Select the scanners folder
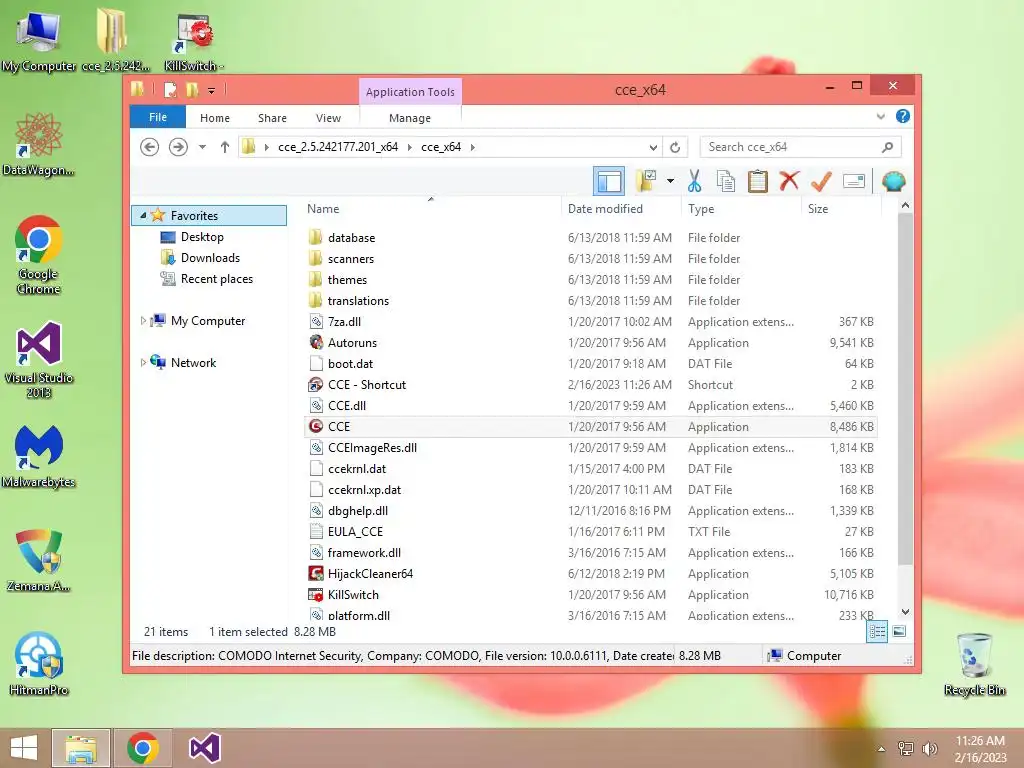The image size is (1024, 768). (x=351, y=259)
